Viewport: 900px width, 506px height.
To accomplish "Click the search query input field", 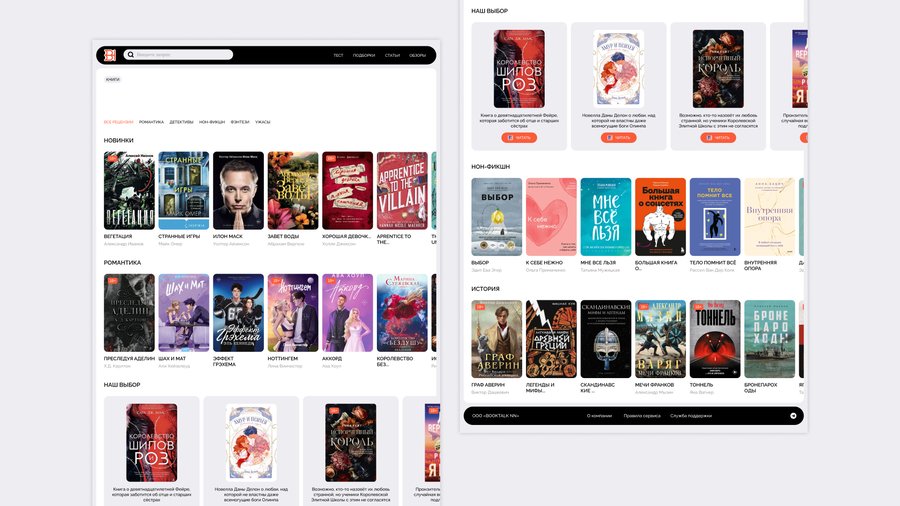I will (179, 55).
